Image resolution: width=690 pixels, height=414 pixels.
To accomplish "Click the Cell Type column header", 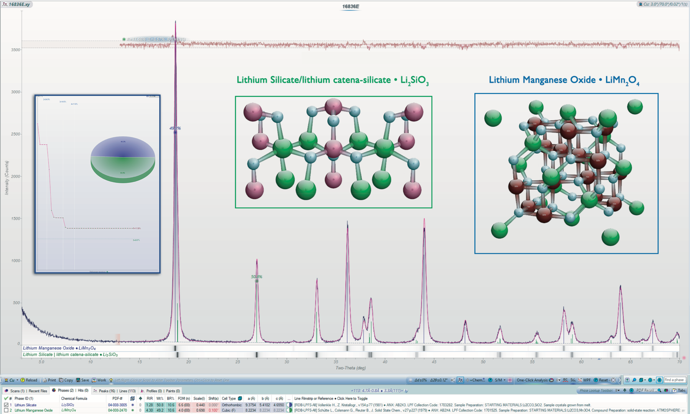I will 232,398.
